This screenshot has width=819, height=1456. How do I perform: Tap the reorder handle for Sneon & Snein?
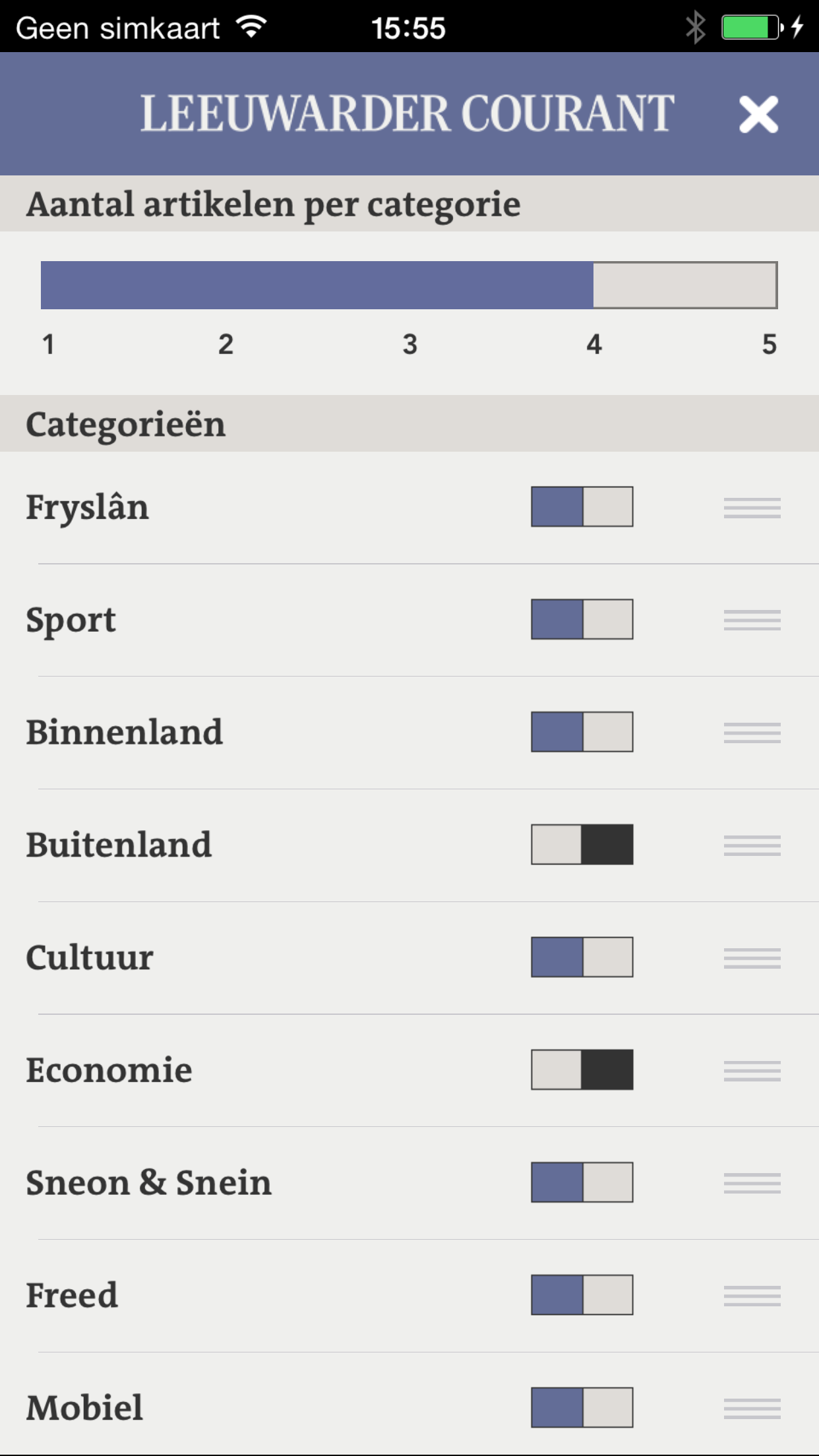752,1183
